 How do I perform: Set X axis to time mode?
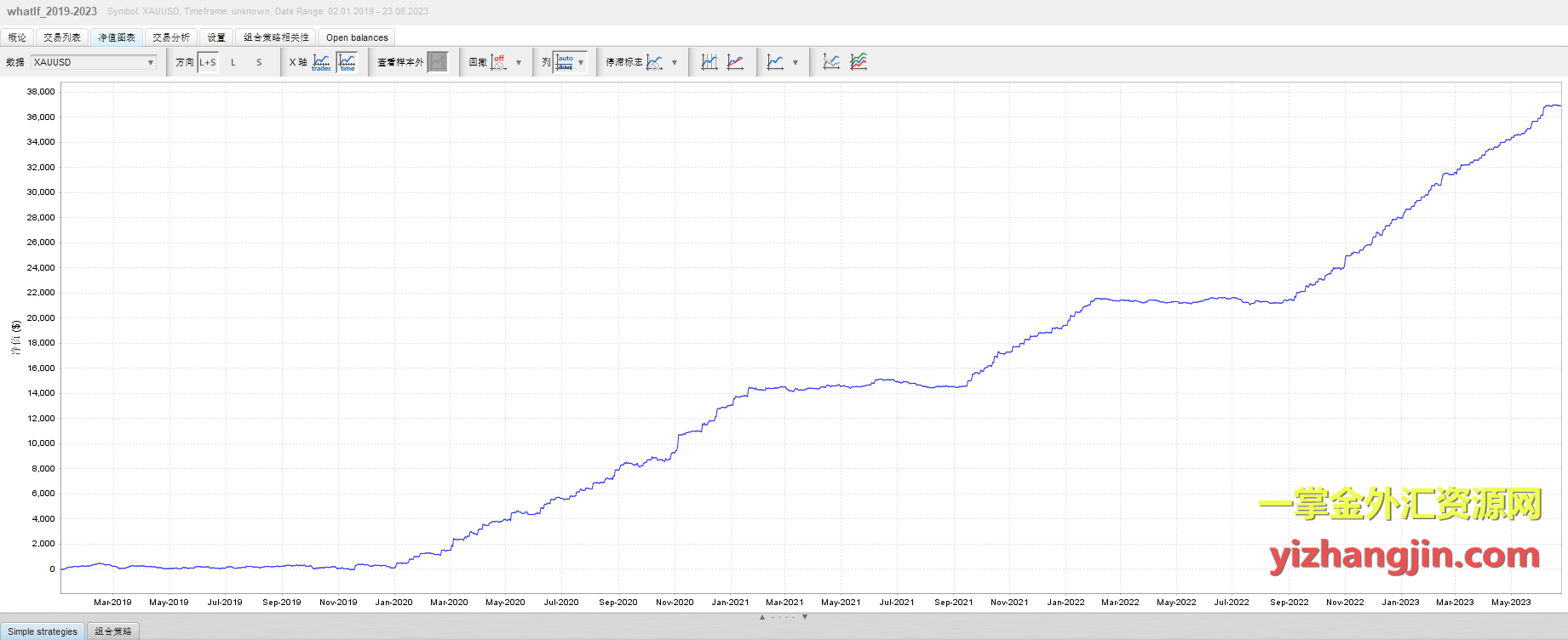tap(347, 62)
